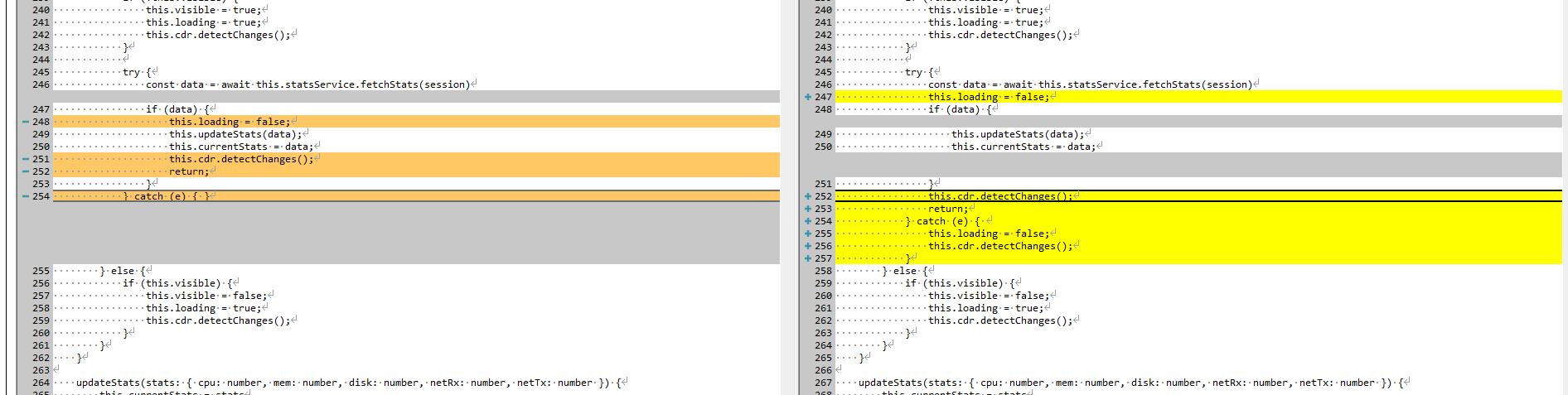Click 'this.loading = true;' on right line 261
Image resolution: width=1568 pixels, height=395 pixels.
[x=986, y=308]
